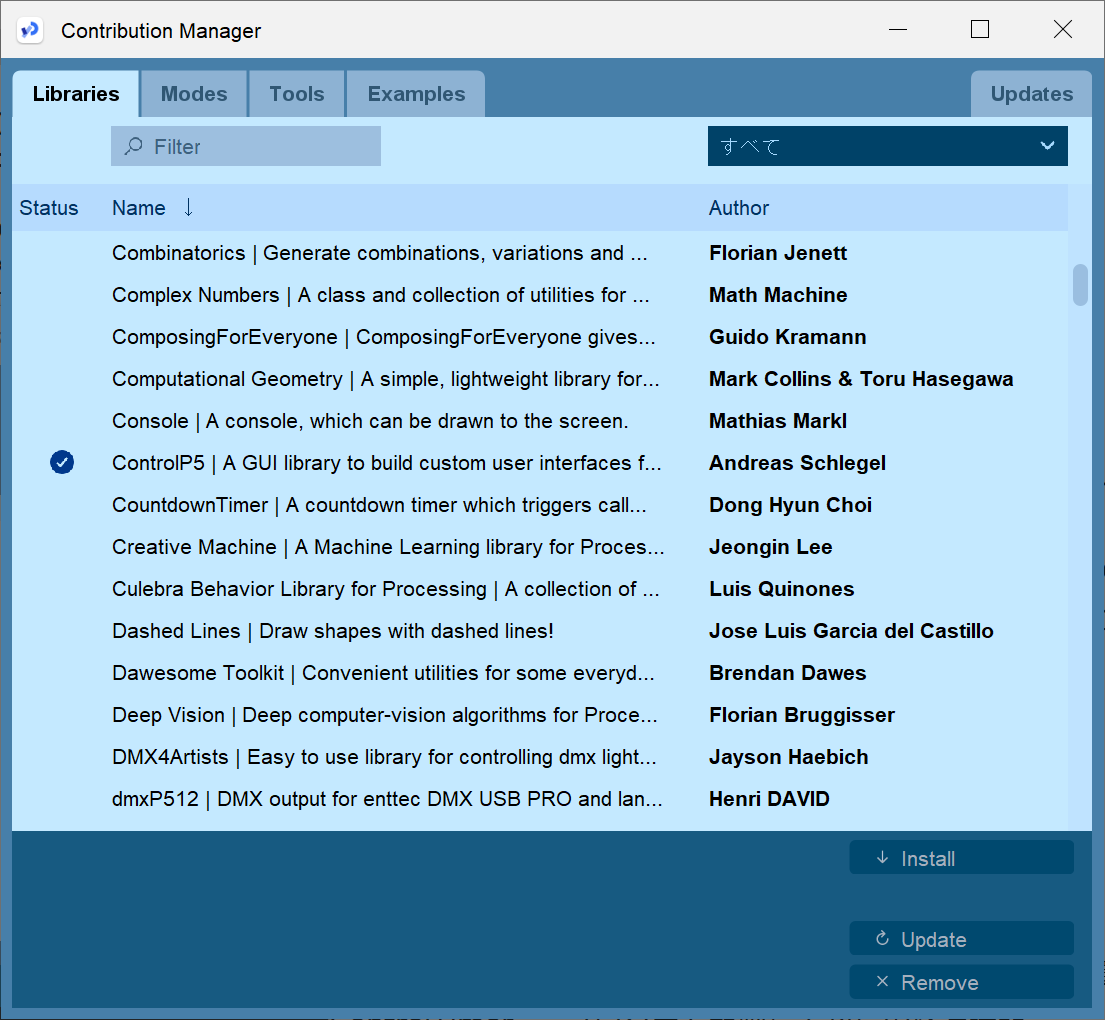
Task: Minimize the Contribution Manager window
Action: tap(898, 29)
